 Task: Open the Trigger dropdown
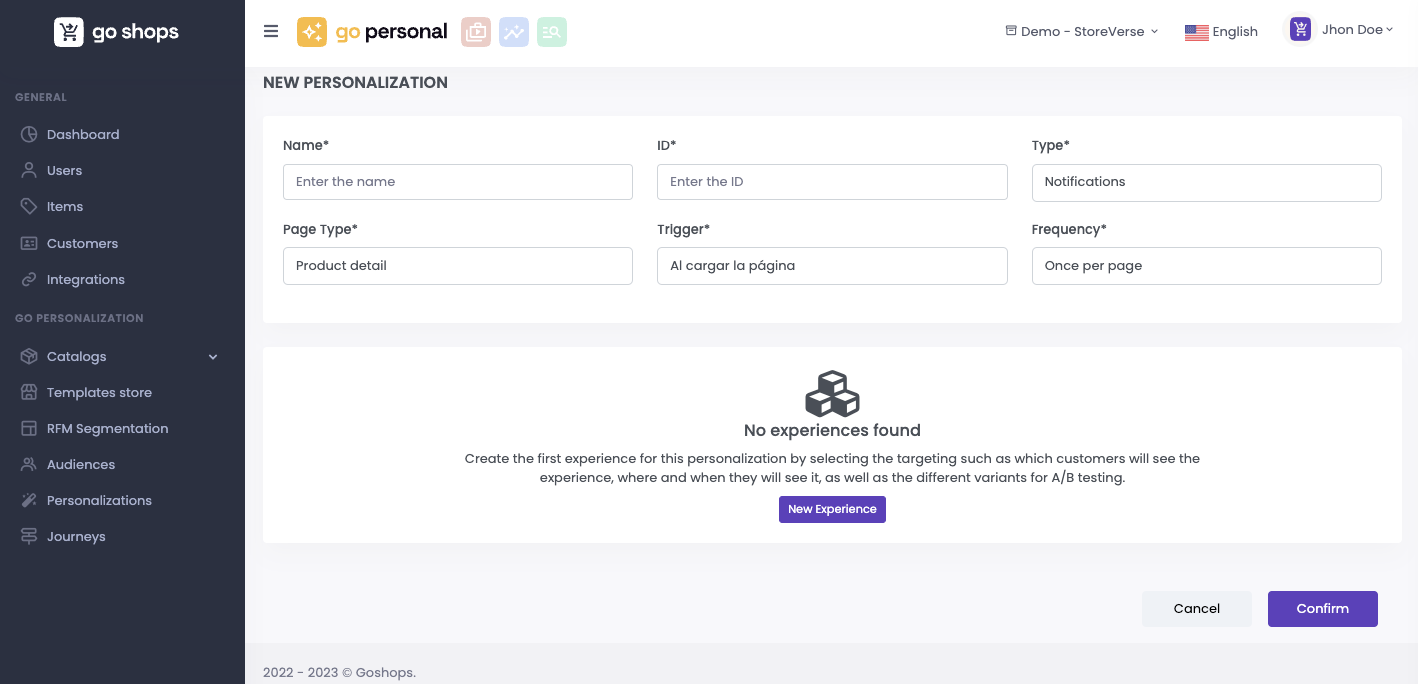(x=831, y=266)
